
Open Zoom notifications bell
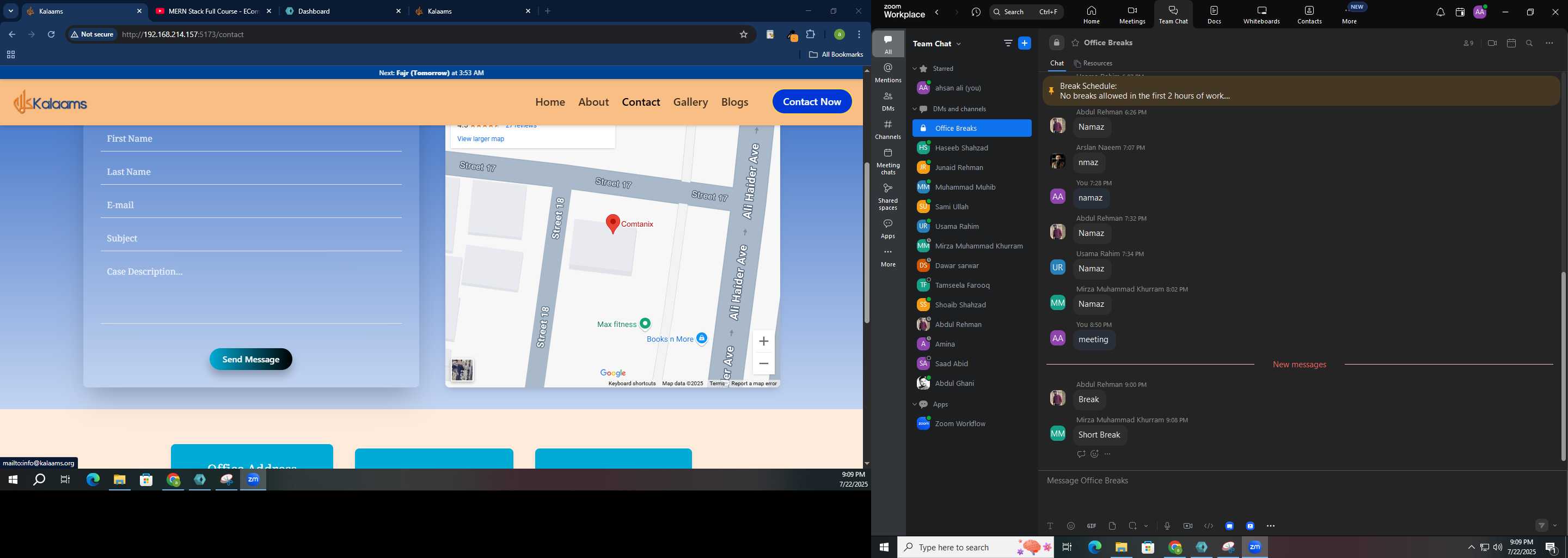point(1440,12)
